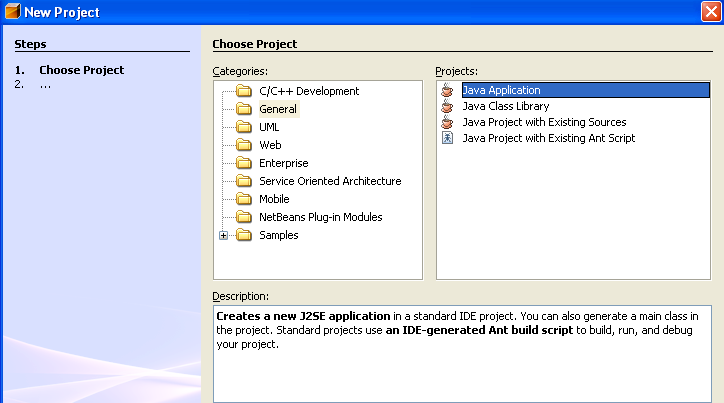Expand the Samples category node
This screenshot has width=724, height=403.
(x=223, y=235)
